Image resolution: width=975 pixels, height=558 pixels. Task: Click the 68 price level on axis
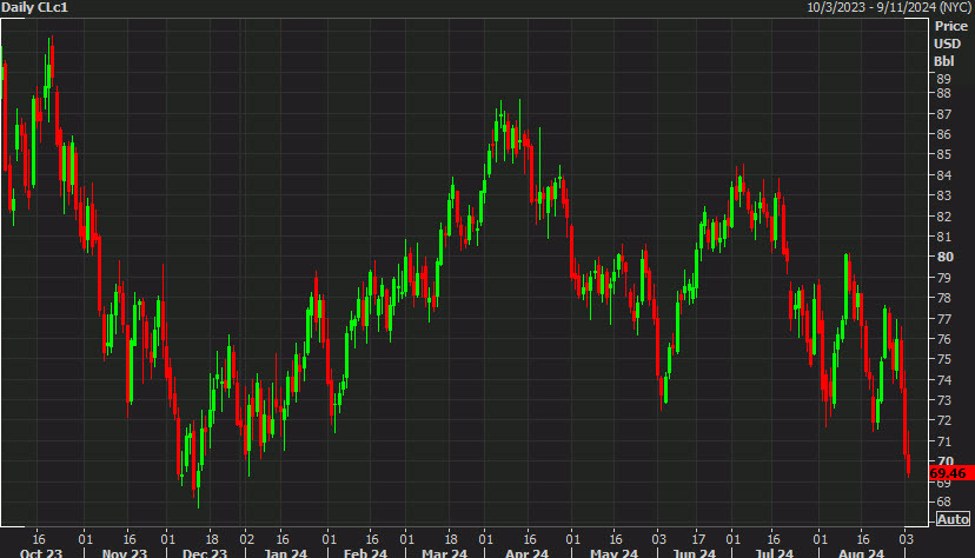point(942,502)
